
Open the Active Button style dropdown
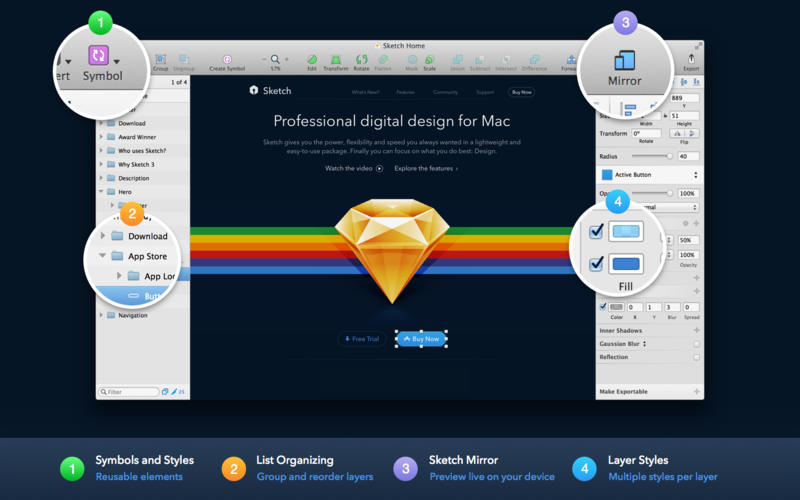tap(647, 174)
